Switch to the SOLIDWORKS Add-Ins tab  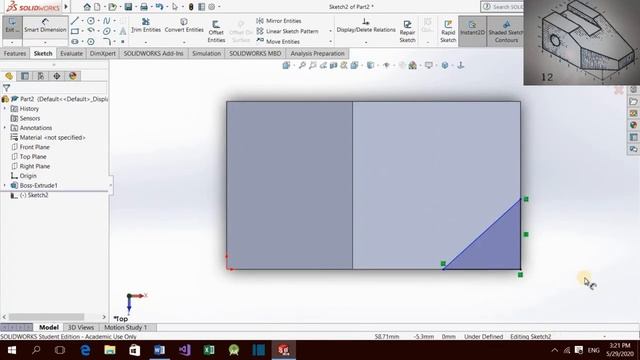point(153,53)
